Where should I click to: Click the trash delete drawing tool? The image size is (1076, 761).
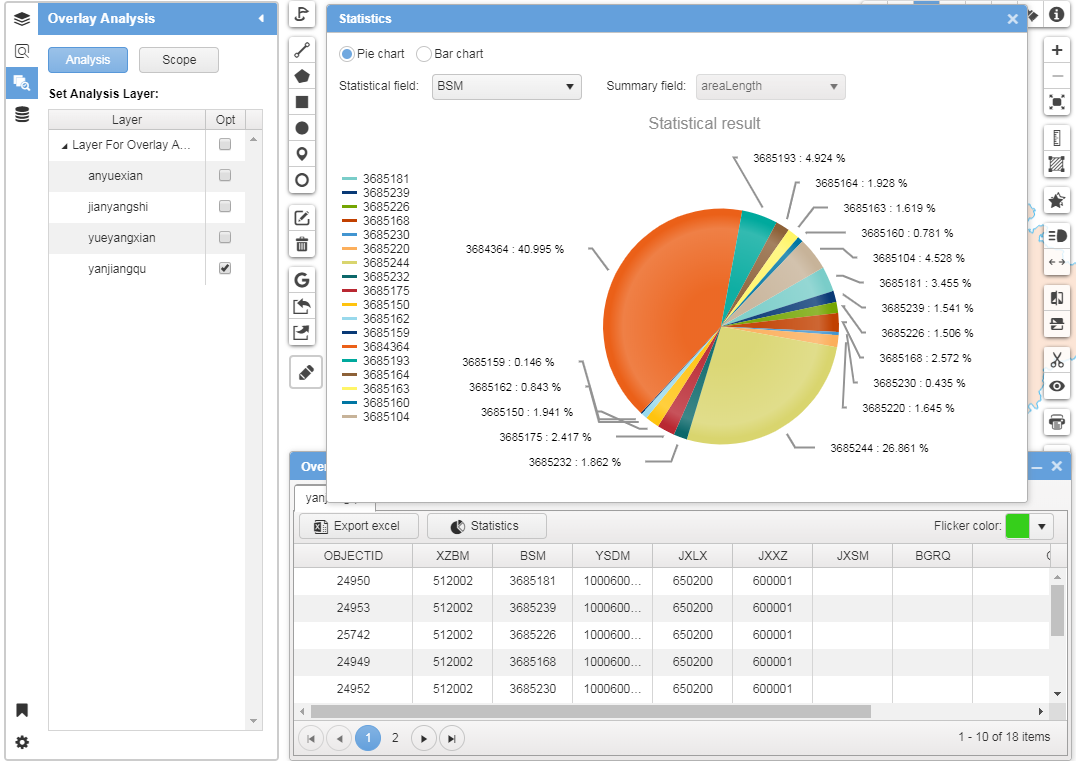tap(302, 244)
